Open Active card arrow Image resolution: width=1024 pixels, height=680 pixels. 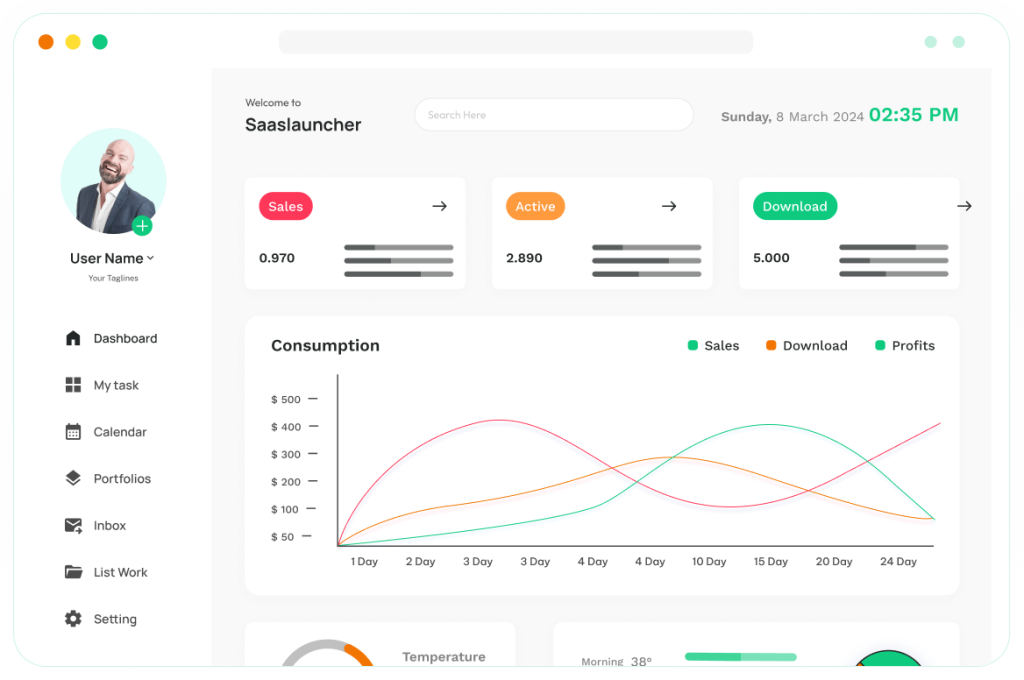(x=669, y=206)
